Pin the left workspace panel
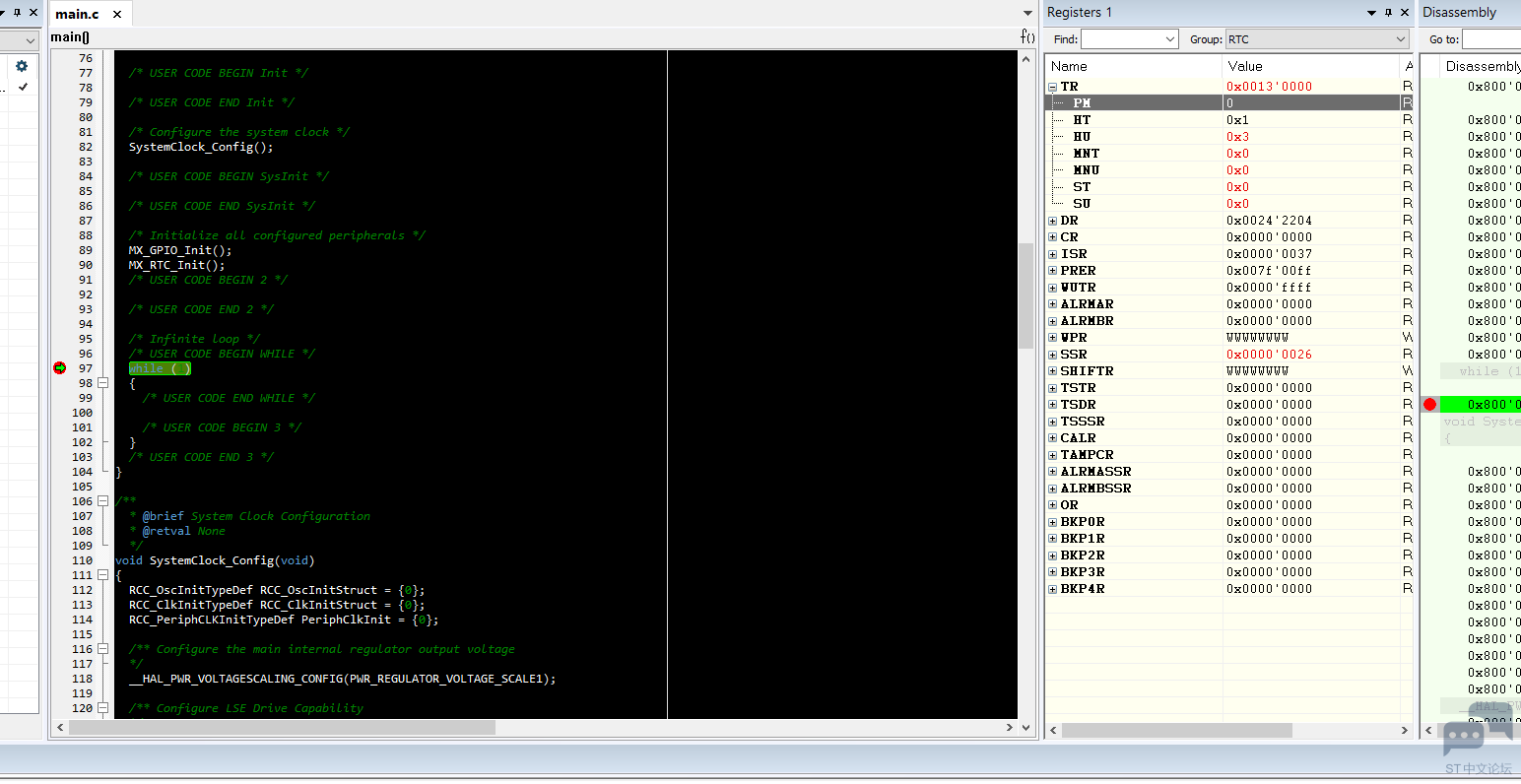This screenshot has height=784, width=1521. point(17,13)
